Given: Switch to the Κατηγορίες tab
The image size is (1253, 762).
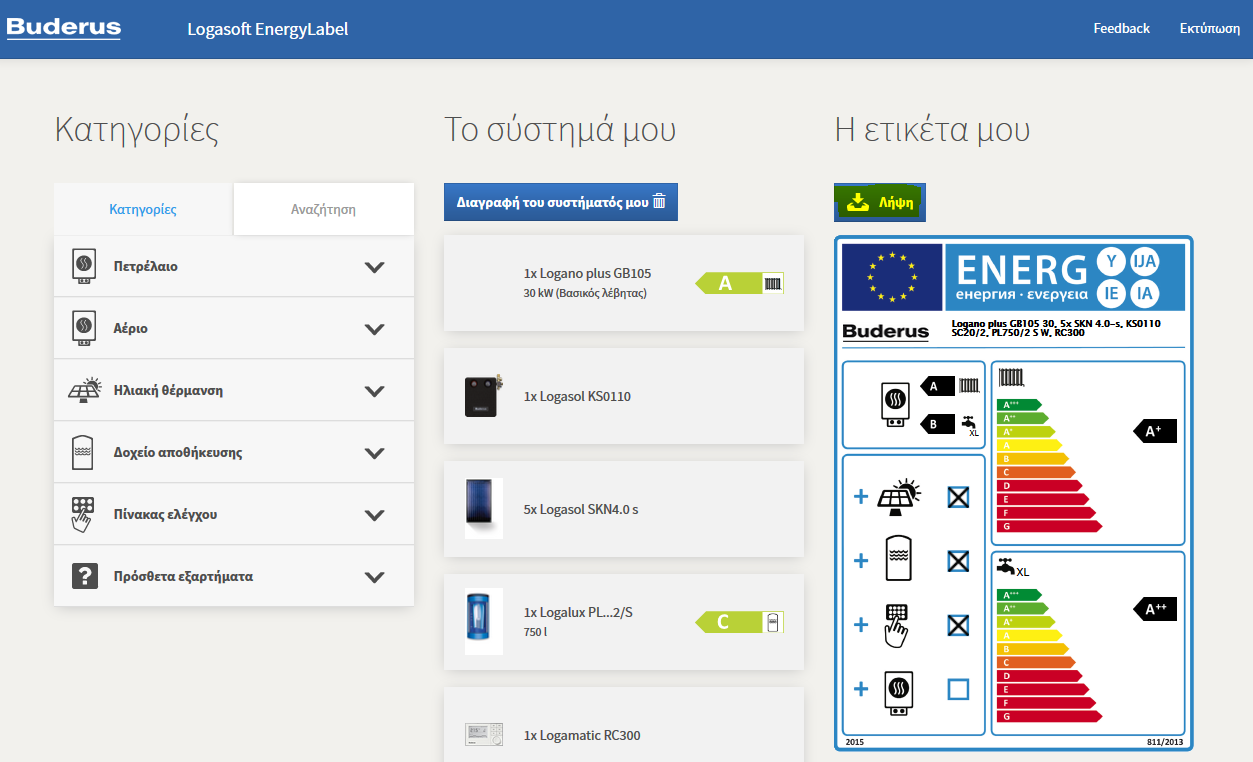Looking at the screenshot, I should 143,209.
